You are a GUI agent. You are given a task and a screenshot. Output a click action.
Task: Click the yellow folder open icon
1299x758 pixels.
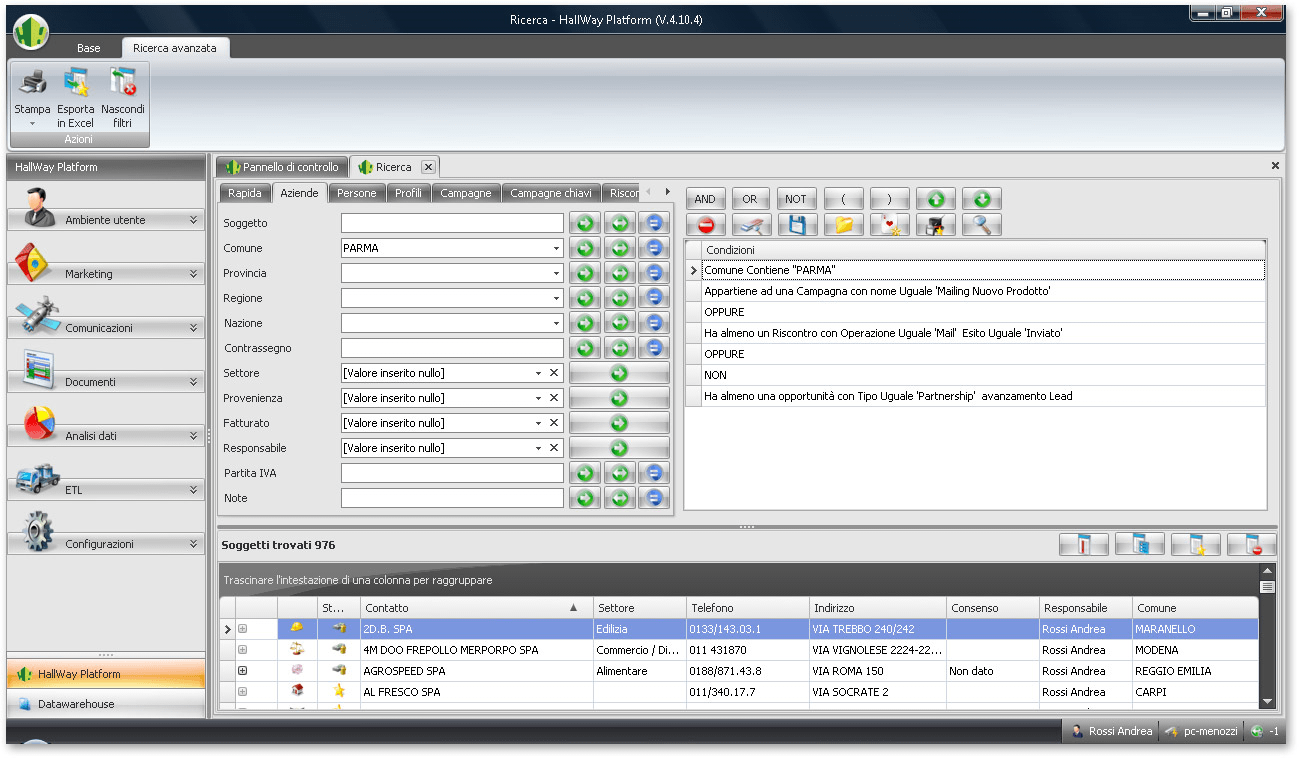(844, 225)
